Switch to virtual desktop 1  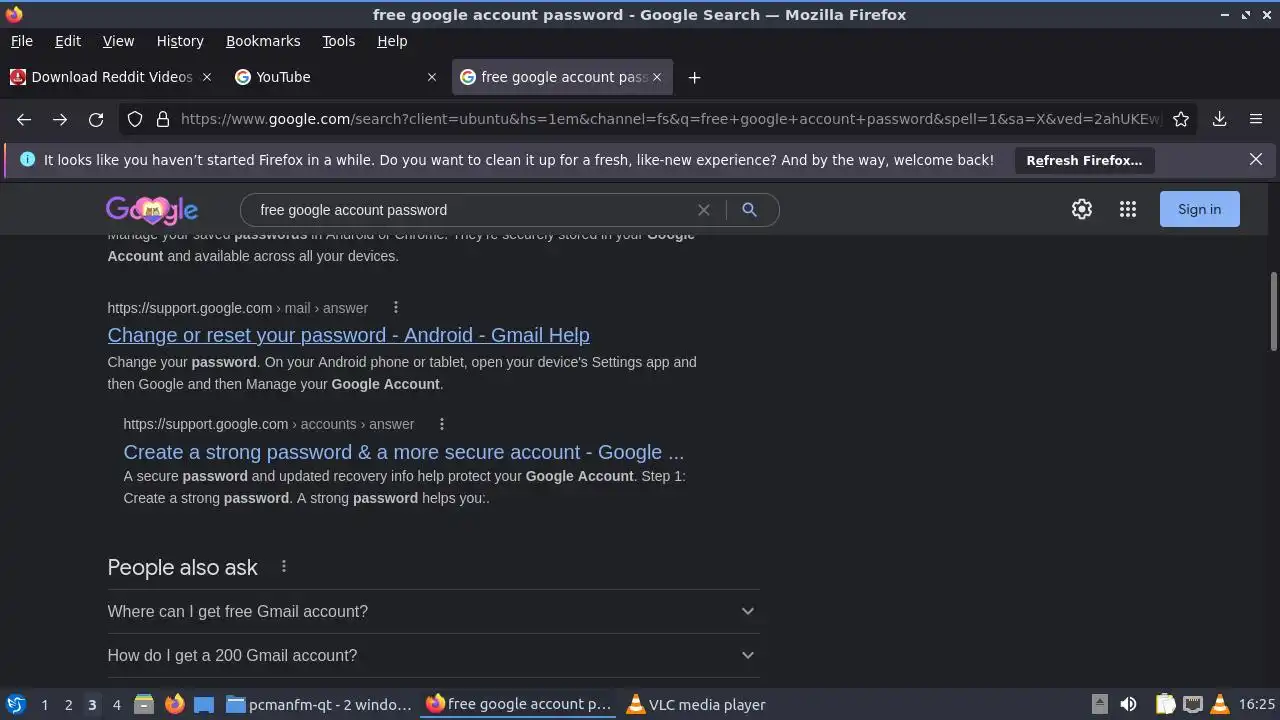pos(44,704)
